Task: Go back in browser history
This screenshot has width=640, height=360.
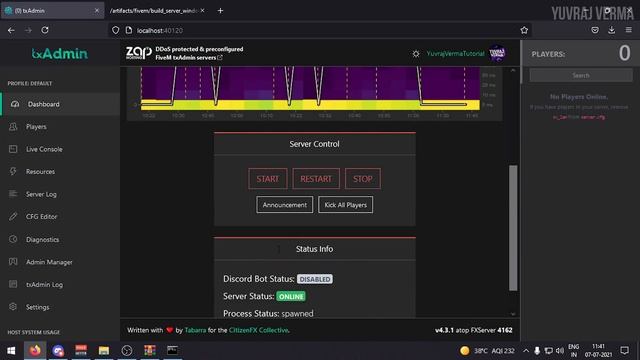Action: pyautogui.click(x=11, y=30)
